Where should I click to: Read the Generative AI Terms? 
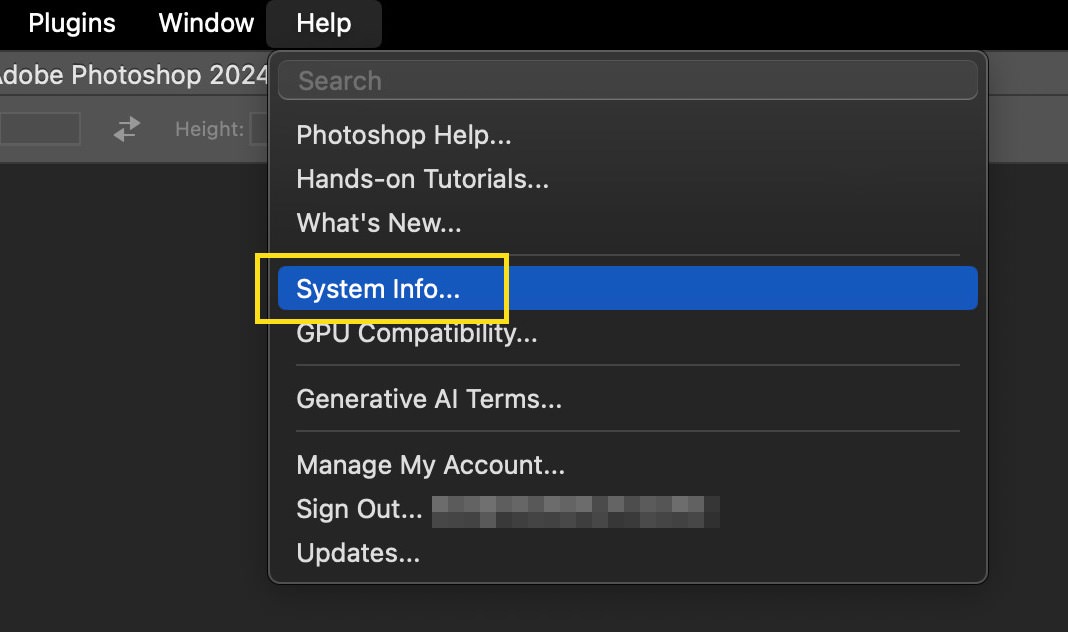point(429,399)
